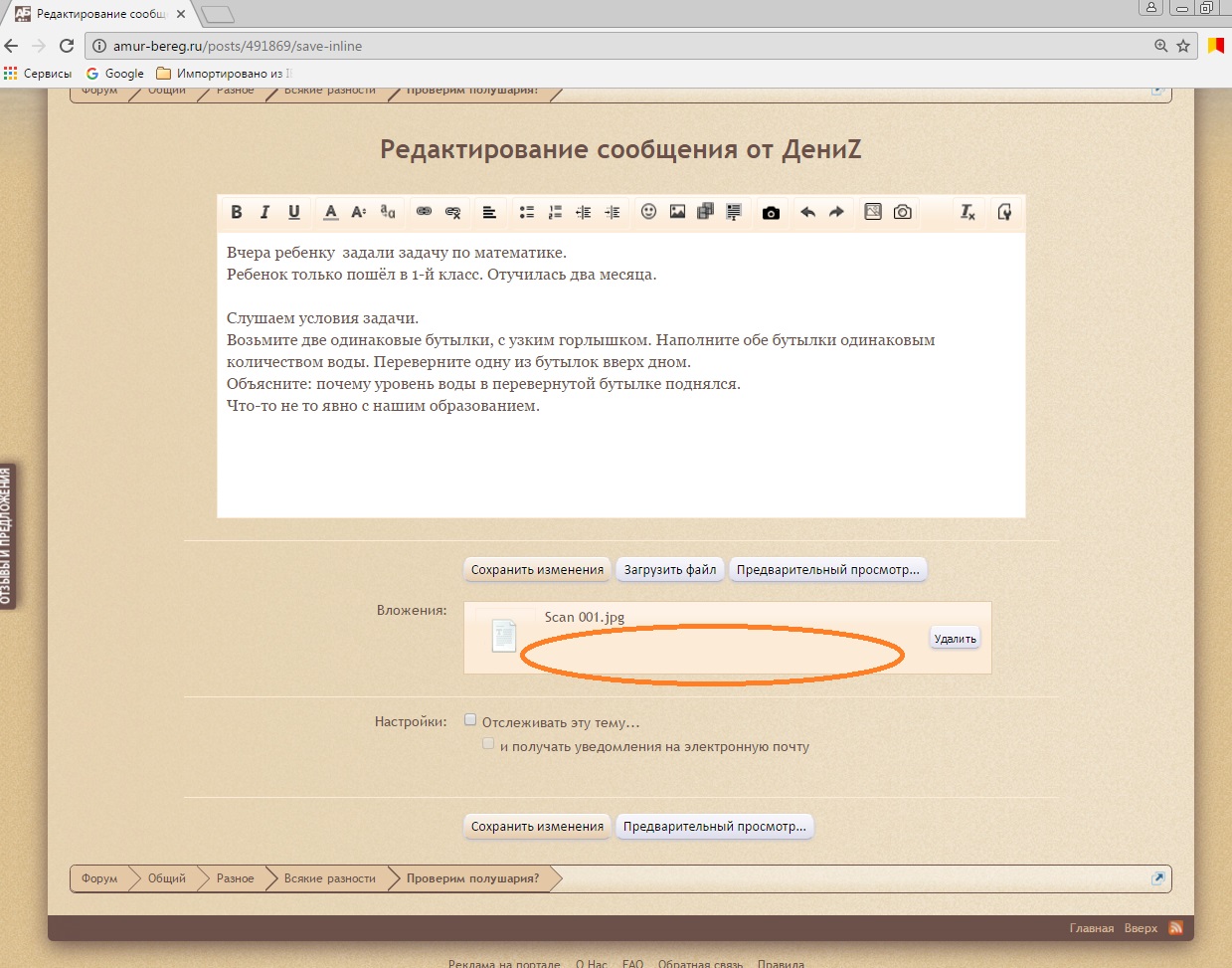Open the text color picker

[331, 212]
